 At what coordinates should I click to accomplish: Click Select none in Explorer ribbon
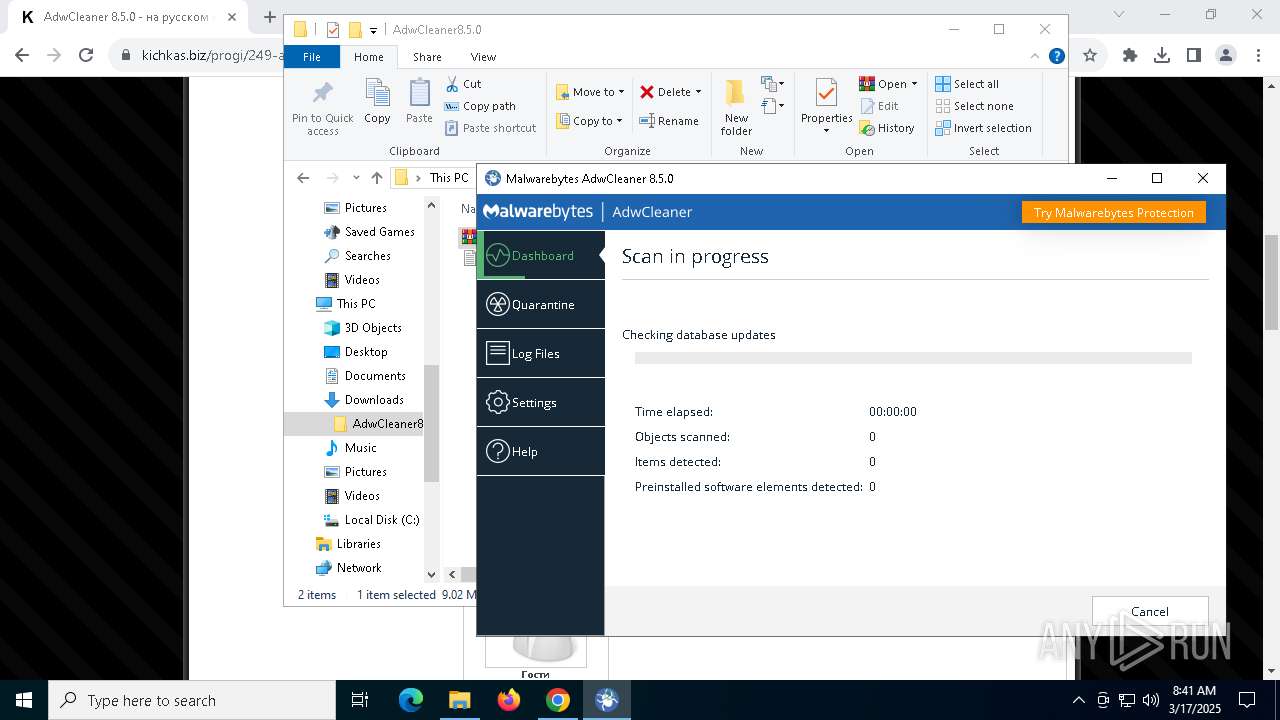coord(975,106)
